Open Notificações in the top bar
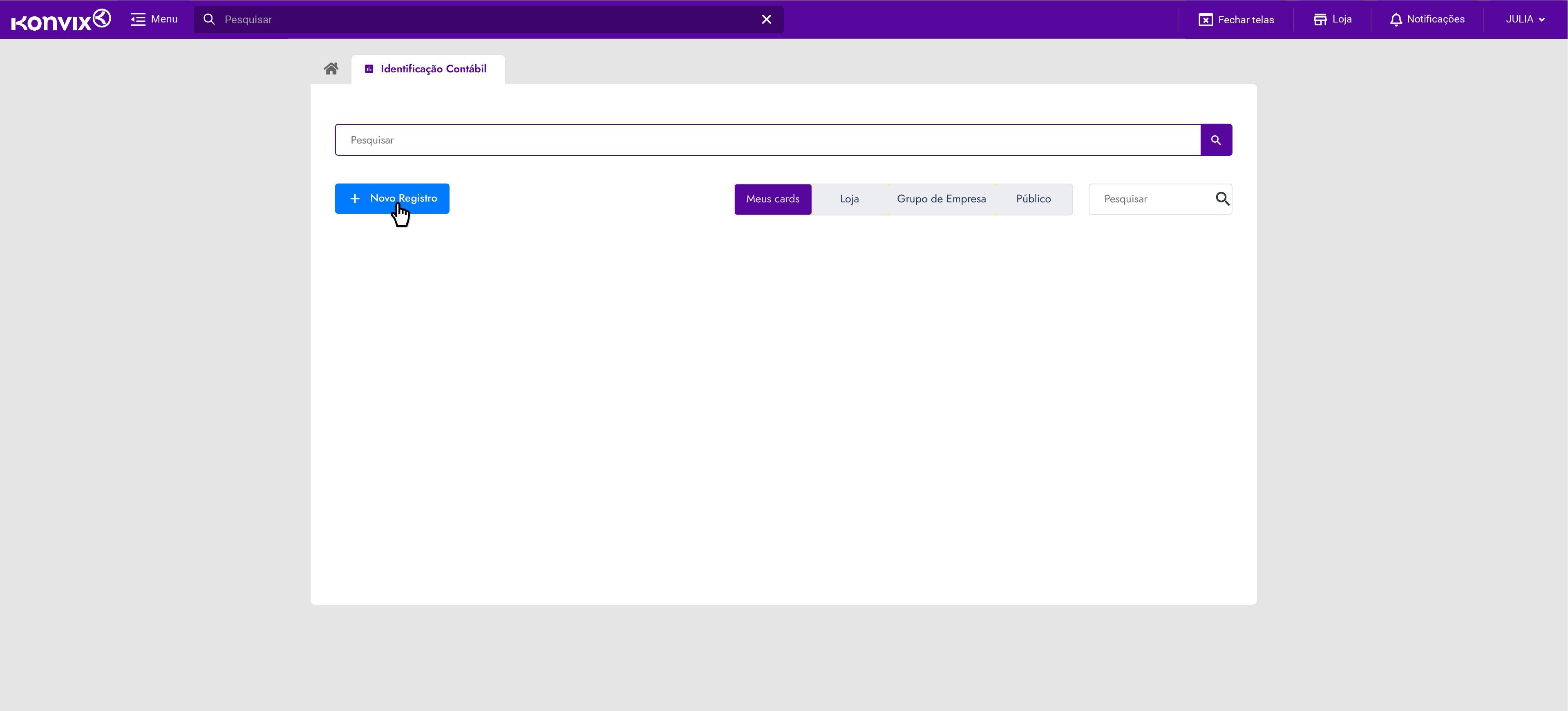Viewport: 1568px width, 711px height. point(1427,20)
